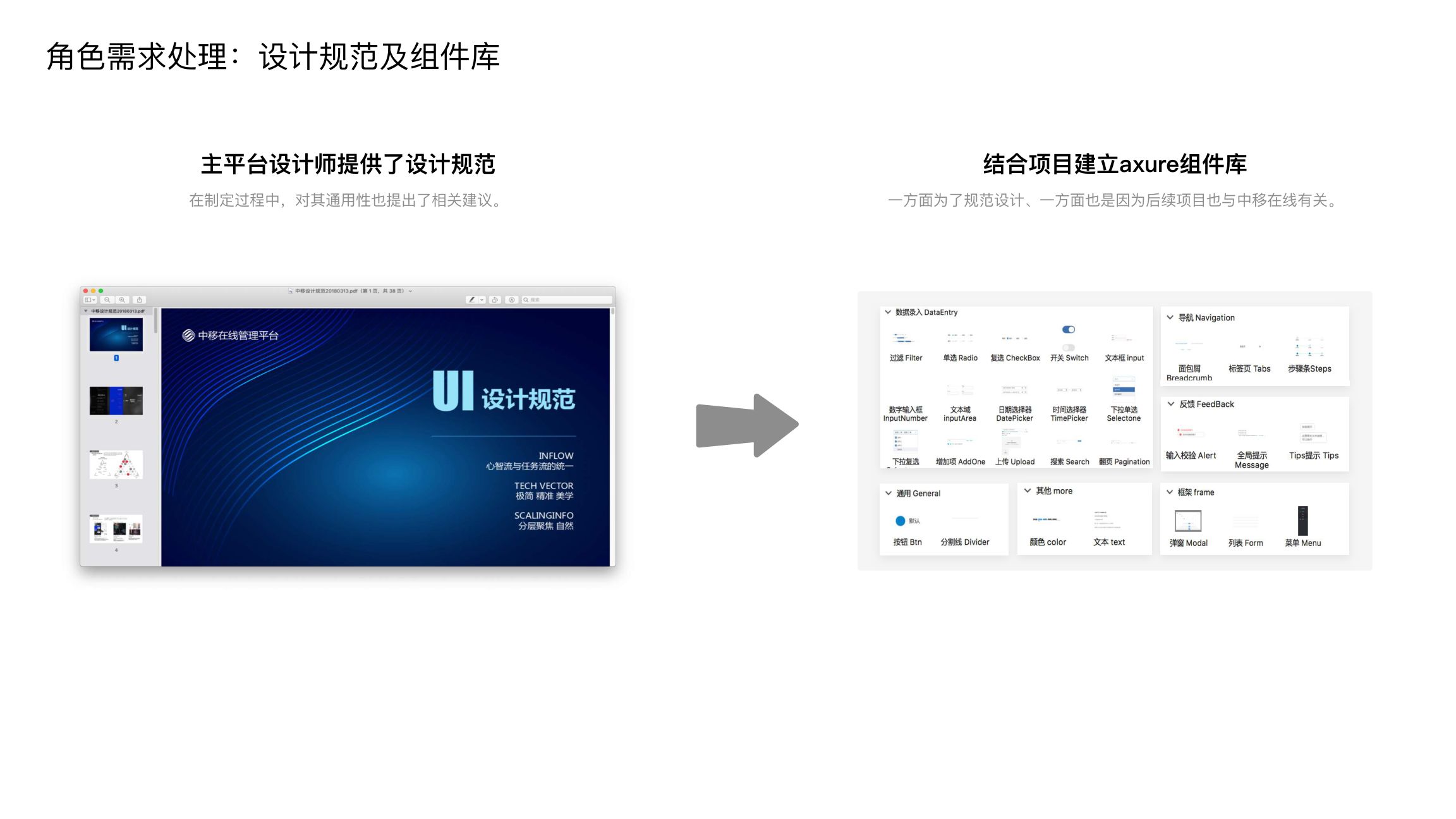
Task: Select the 单选 Radio widget
Action: click(960, 347)
